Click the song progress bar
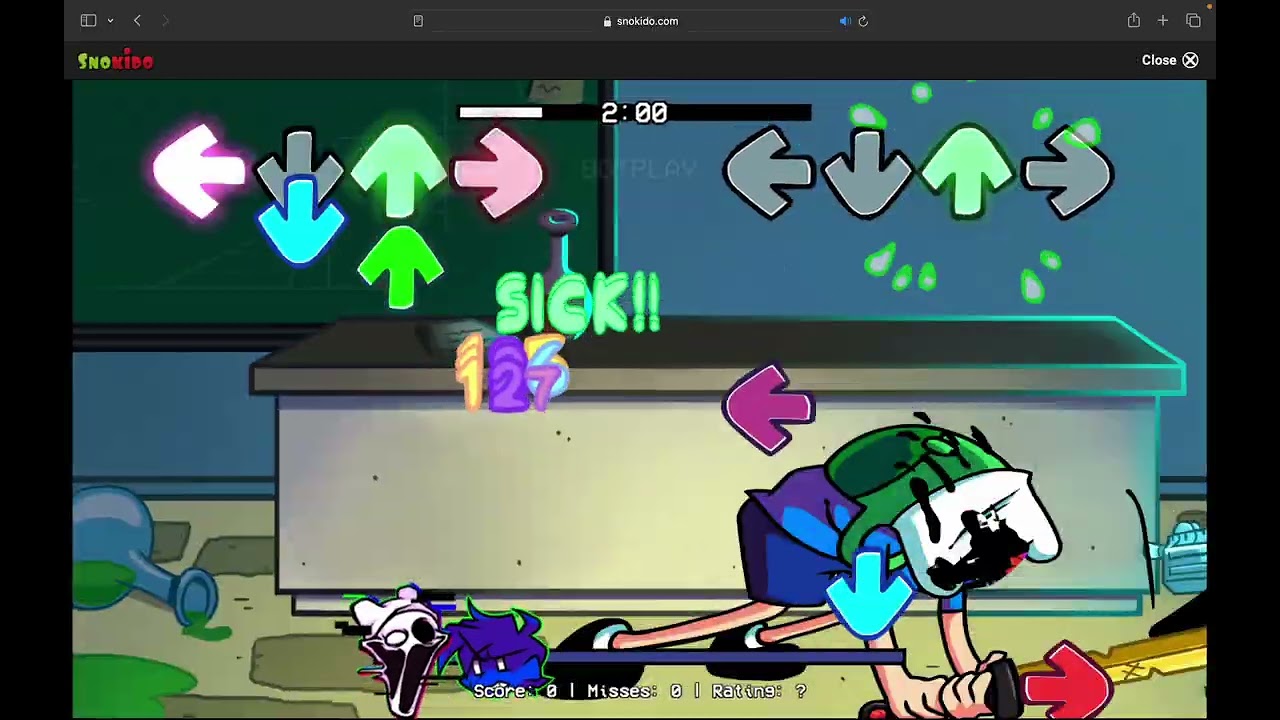The width and height of the screenshot is (1280, 720). (635, 113)
